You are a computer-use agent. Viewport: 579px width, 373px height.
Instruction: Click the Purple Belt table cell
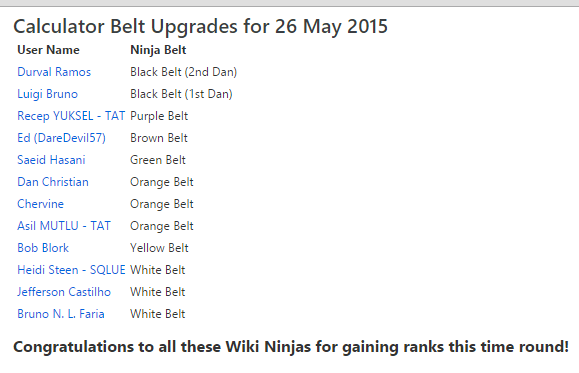click(159, 116)
